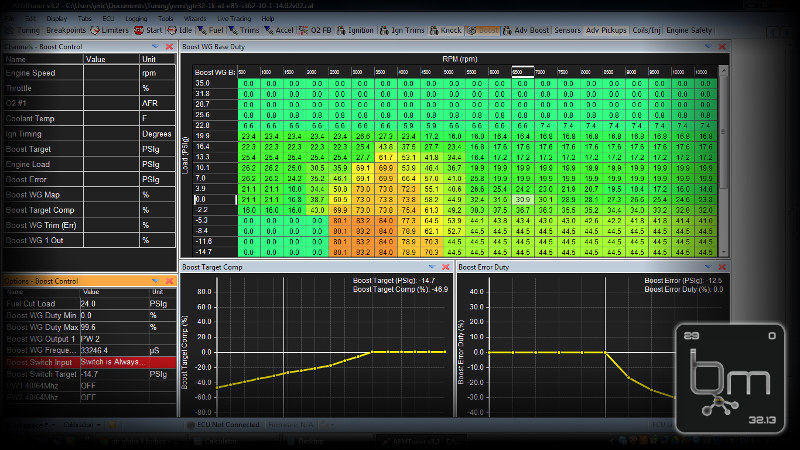Open Boost WG Output 1 PW 2 value
Screen dimensions: 800x450
113,339
